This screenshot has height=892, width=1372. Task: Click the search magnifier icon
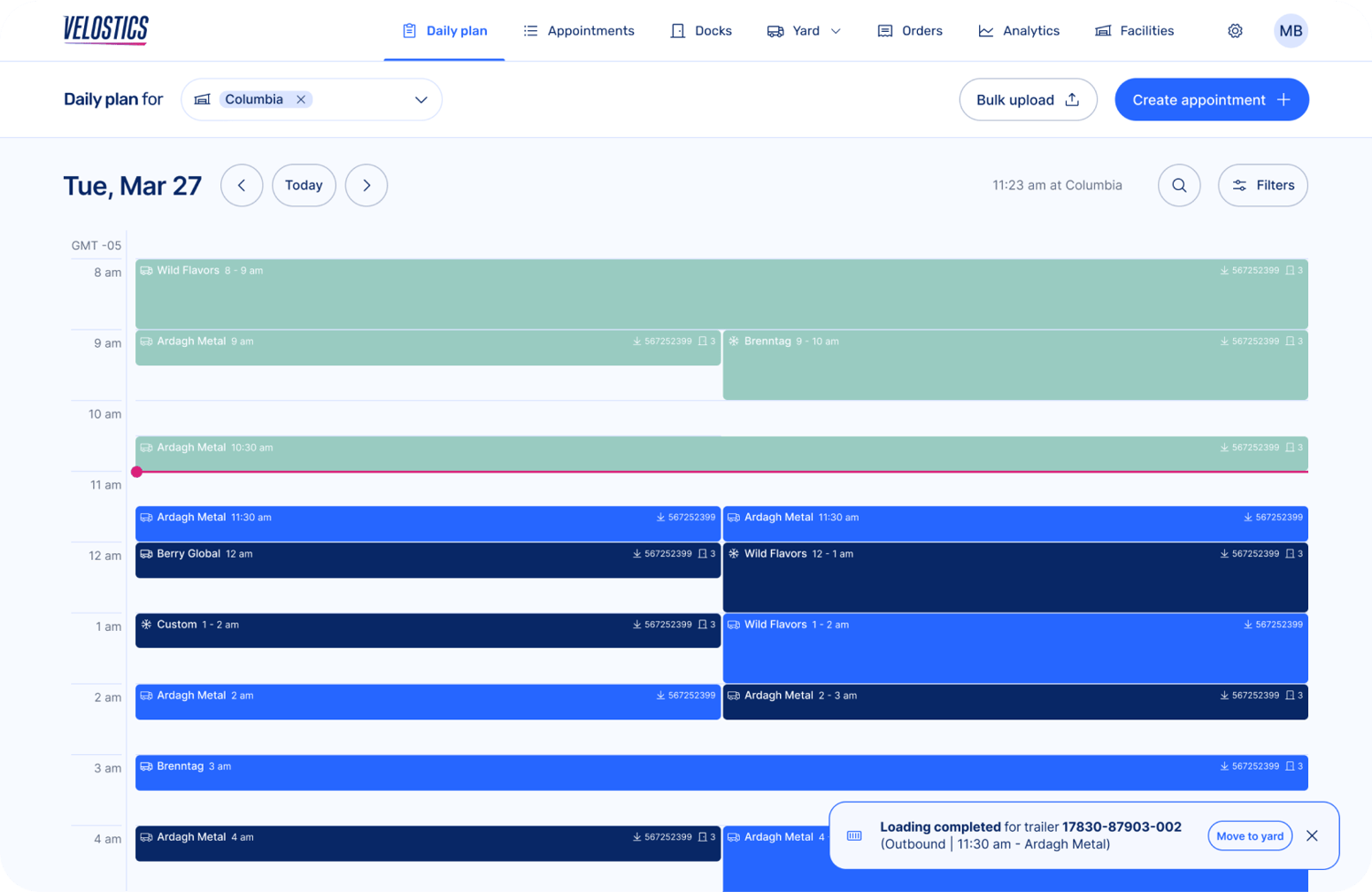tap(1178, 185)
